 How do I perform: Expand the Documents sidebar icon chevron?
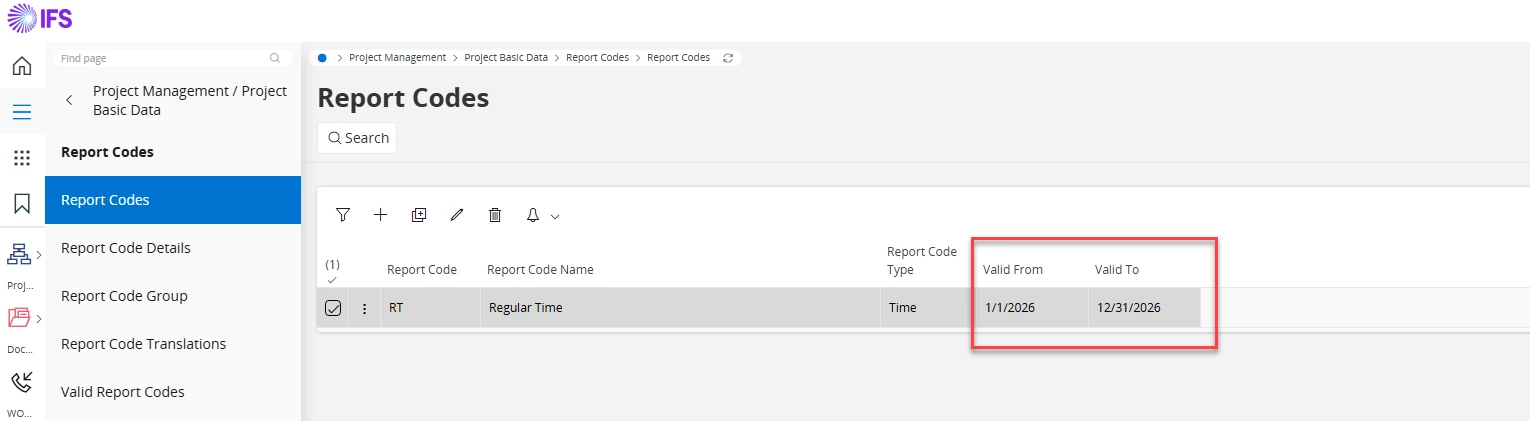(x=39, y=319)
